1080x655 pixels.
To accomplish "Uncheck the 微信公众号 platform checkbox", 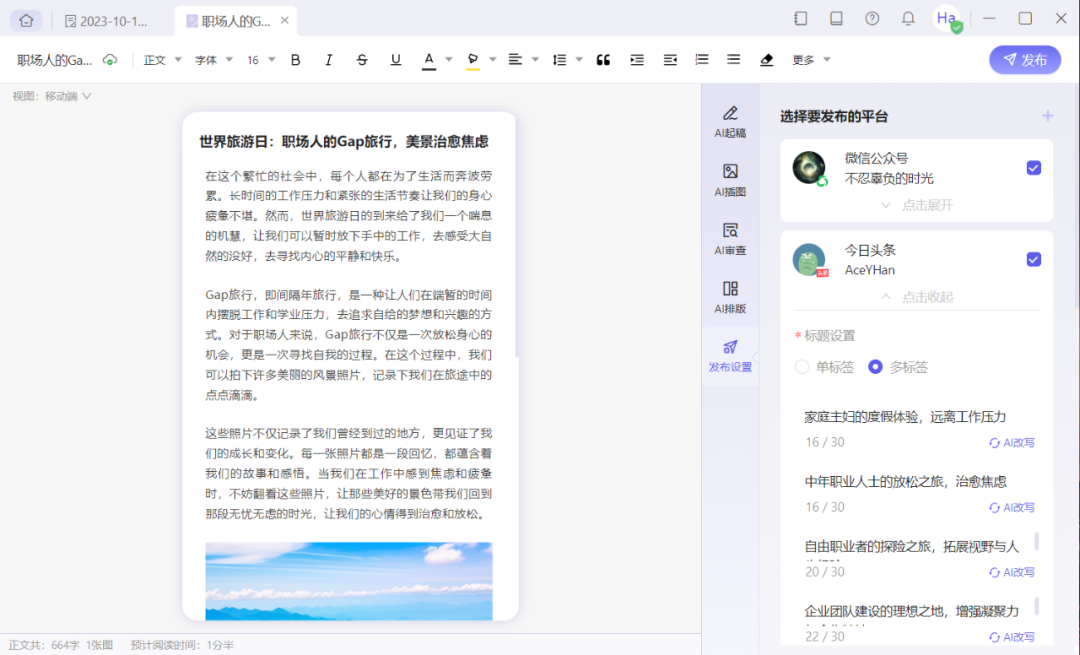I will [1034, 168].
